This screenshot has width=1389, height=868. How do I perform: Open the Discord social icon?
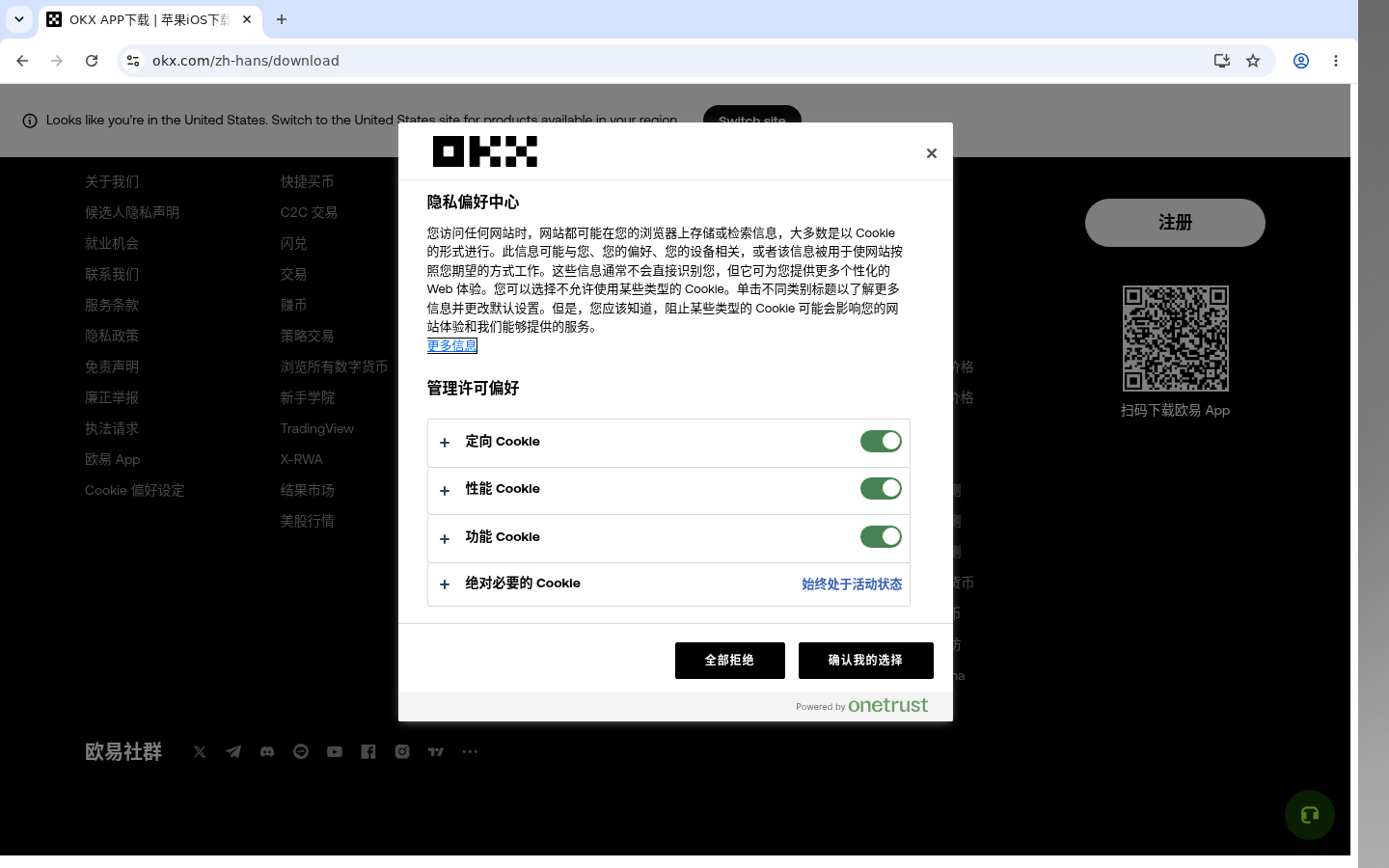[267, 751]
